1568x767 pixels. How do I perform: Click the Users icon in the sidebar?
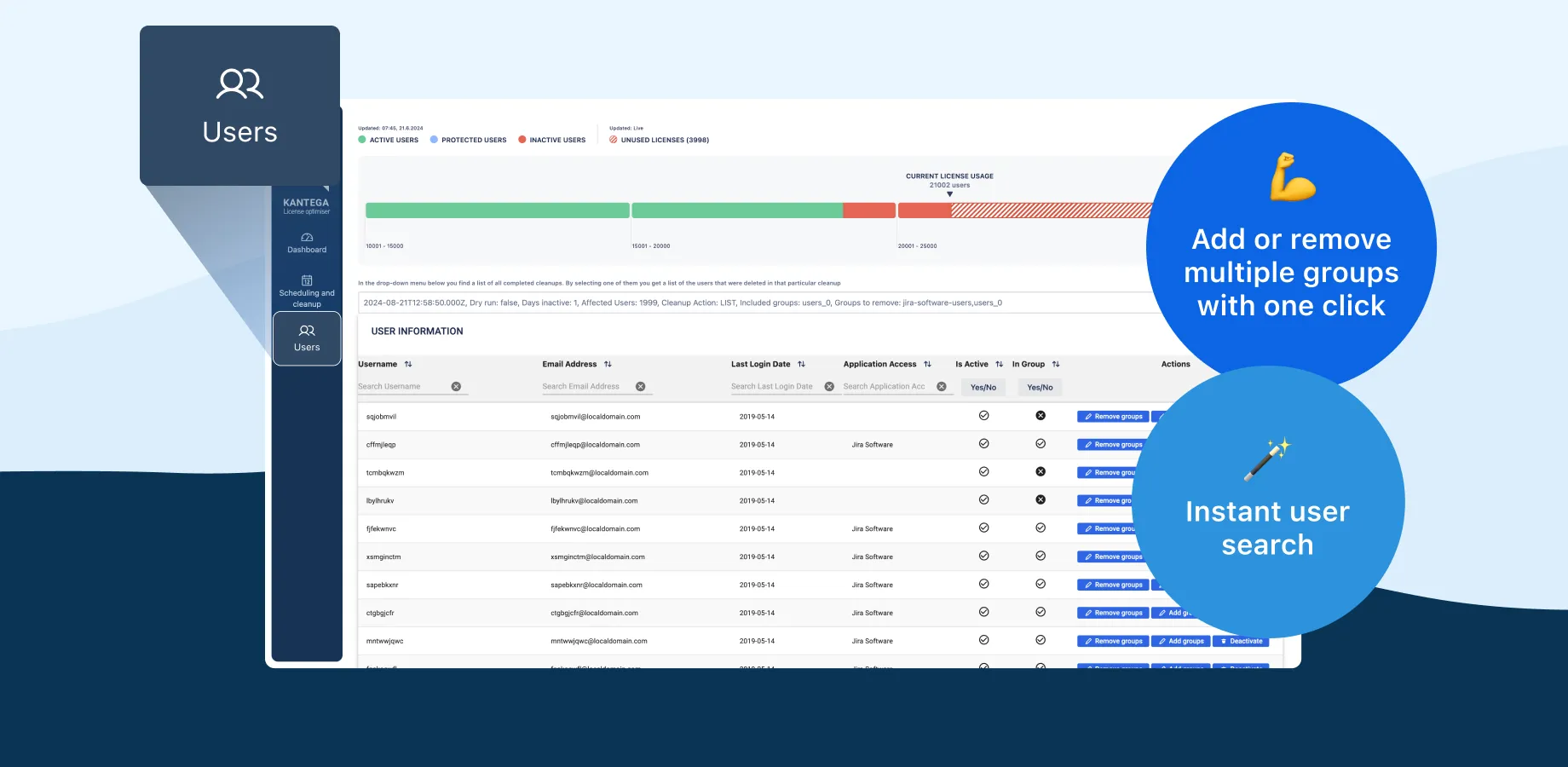[x=306, y=332]
